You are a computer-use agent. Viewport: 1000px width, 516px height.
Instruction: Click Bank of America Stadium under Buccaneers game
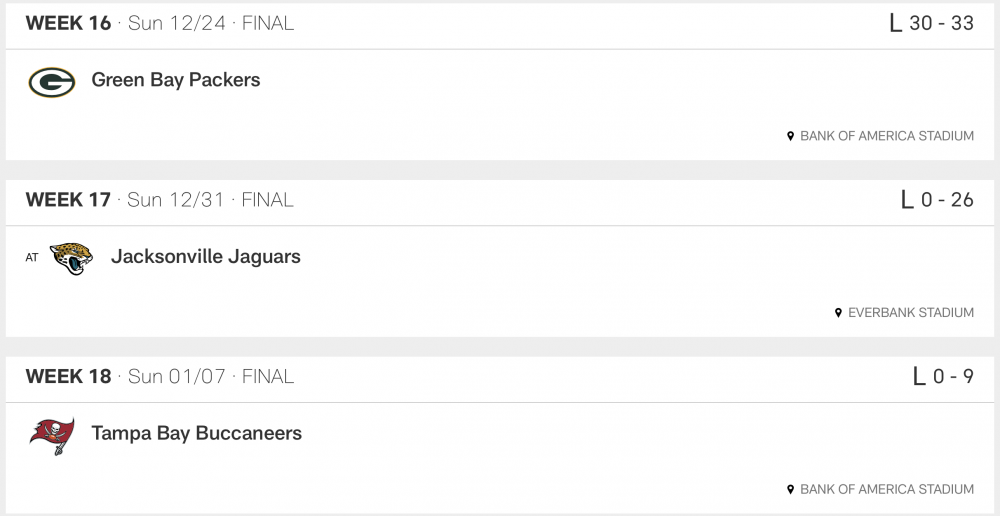tap(887, 490)
